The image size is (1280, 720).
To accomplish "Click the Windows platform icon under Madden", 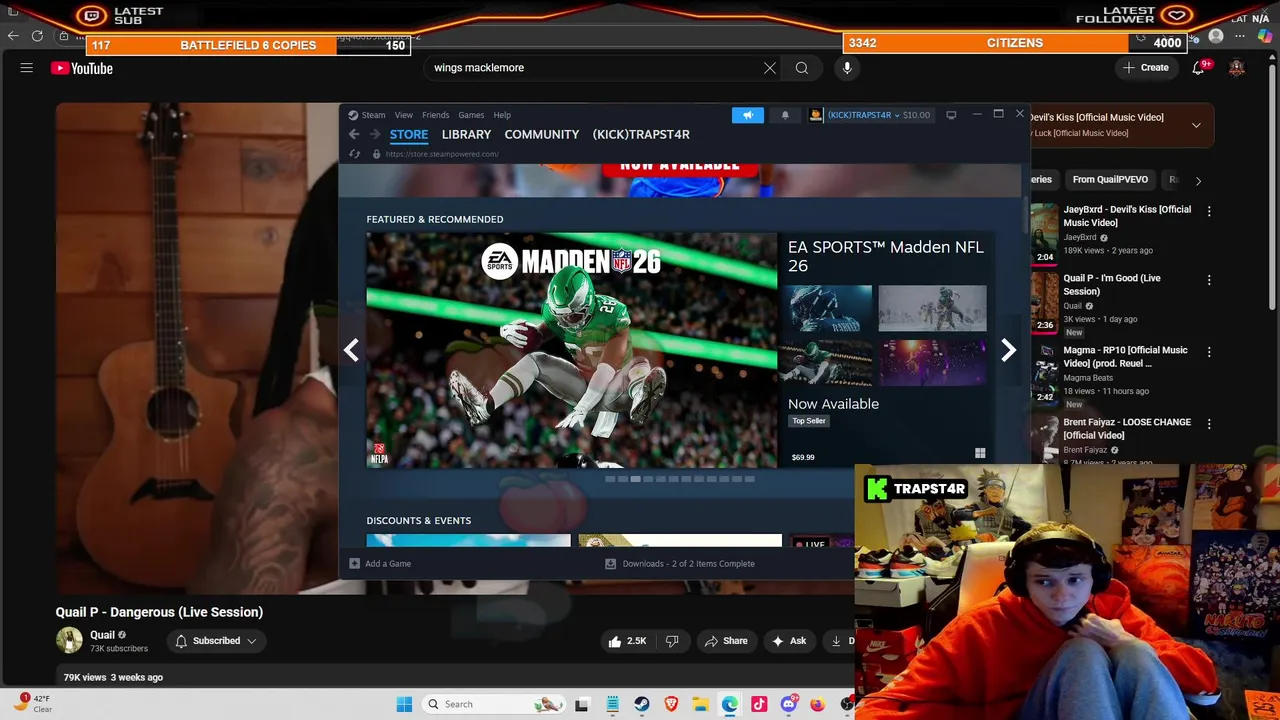I will pos(980,454).
